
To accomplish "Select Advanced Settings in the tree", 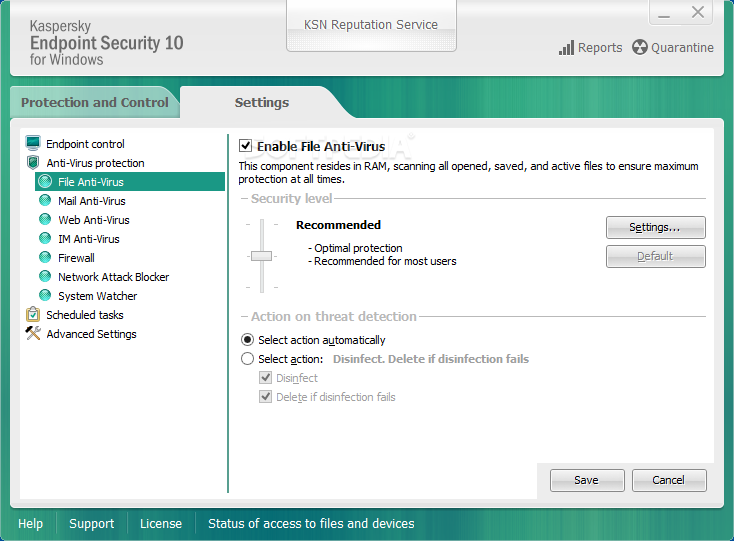I will pos(91,334).
